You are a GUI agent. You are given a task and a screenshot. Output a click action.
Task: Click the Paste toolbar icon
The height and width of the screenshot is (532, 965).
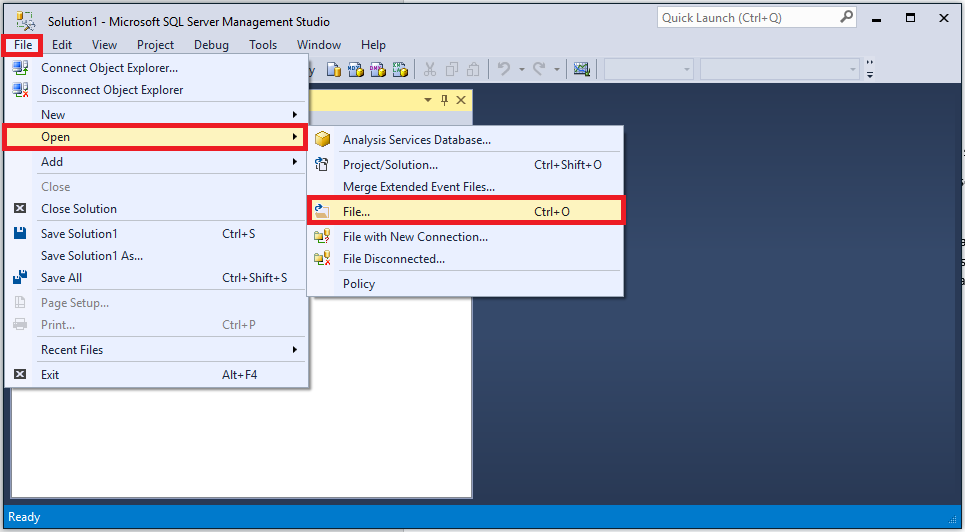(473, 70)
